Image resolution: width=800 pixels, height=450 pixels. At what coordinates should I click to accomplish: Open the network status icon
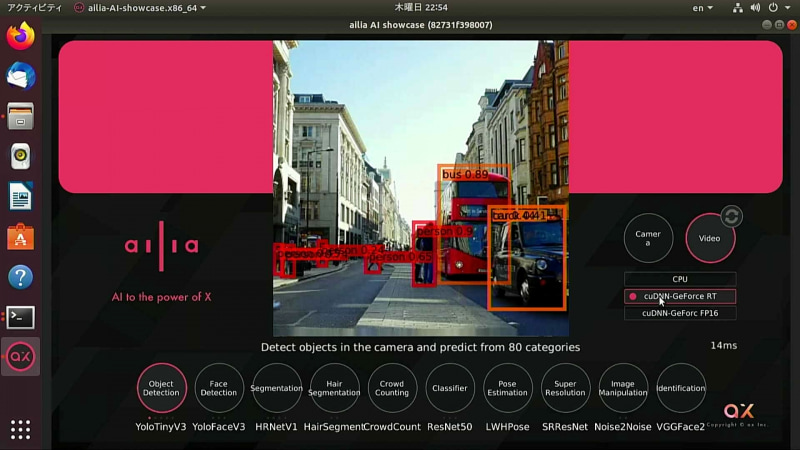737,8
